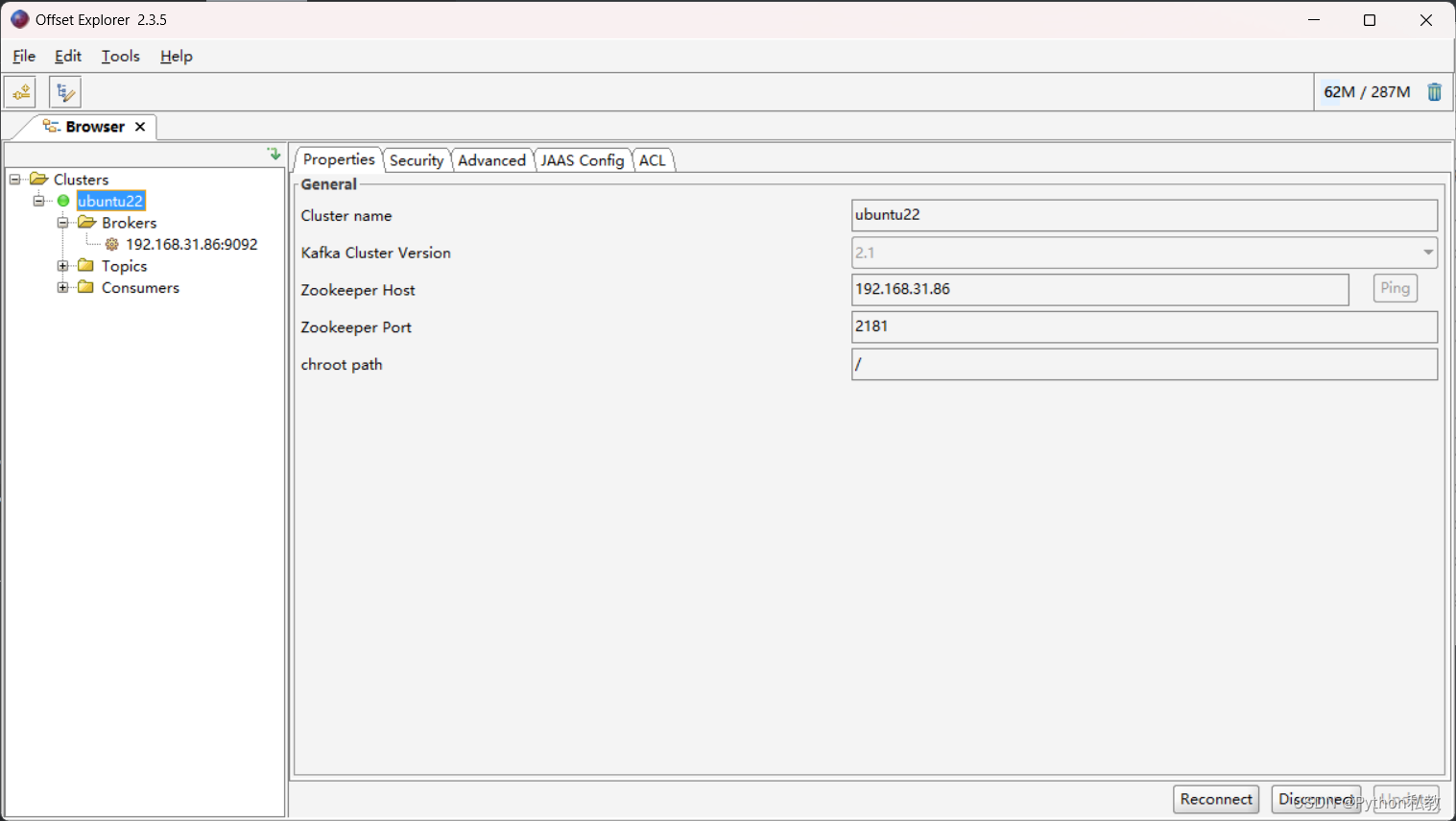
Task: Select the Browser tab
Action: (95, 127)
